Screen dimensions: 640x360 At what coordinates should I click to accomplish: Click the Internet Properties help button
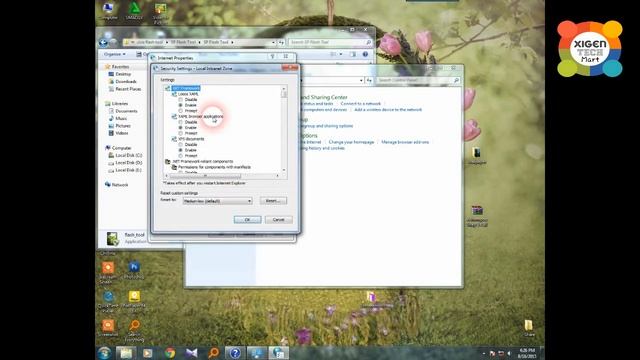click(x=272, y=57)
